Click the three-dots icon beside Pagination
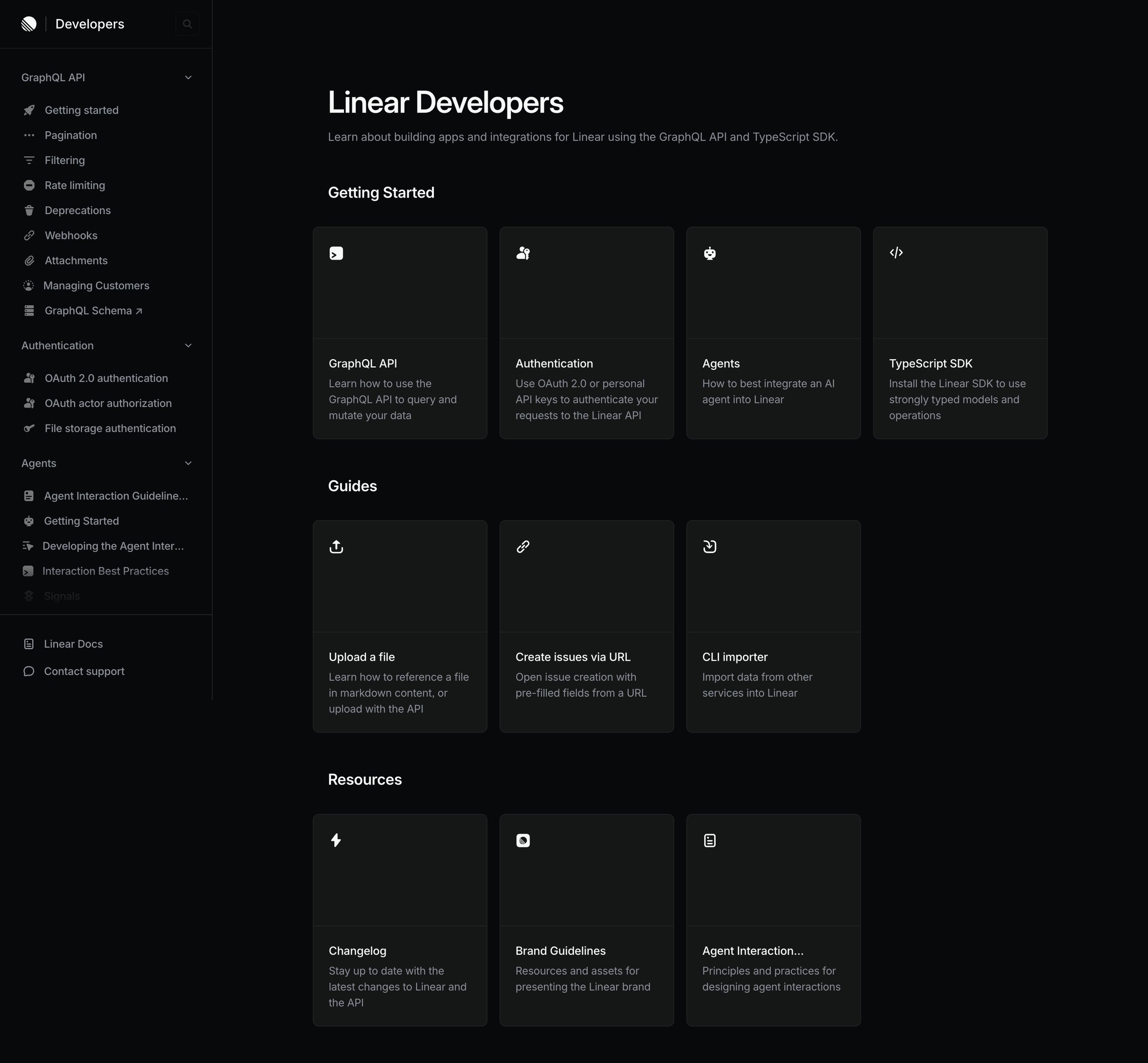1148x1063 pixels. click(x=29, y=135)
